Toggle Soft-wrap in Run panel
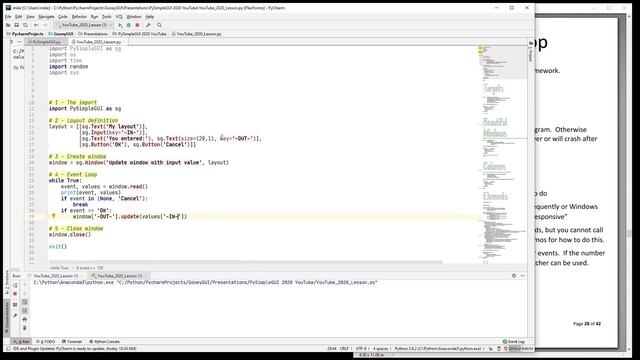Screen dimensions: 640x360 tap(24, 302)
